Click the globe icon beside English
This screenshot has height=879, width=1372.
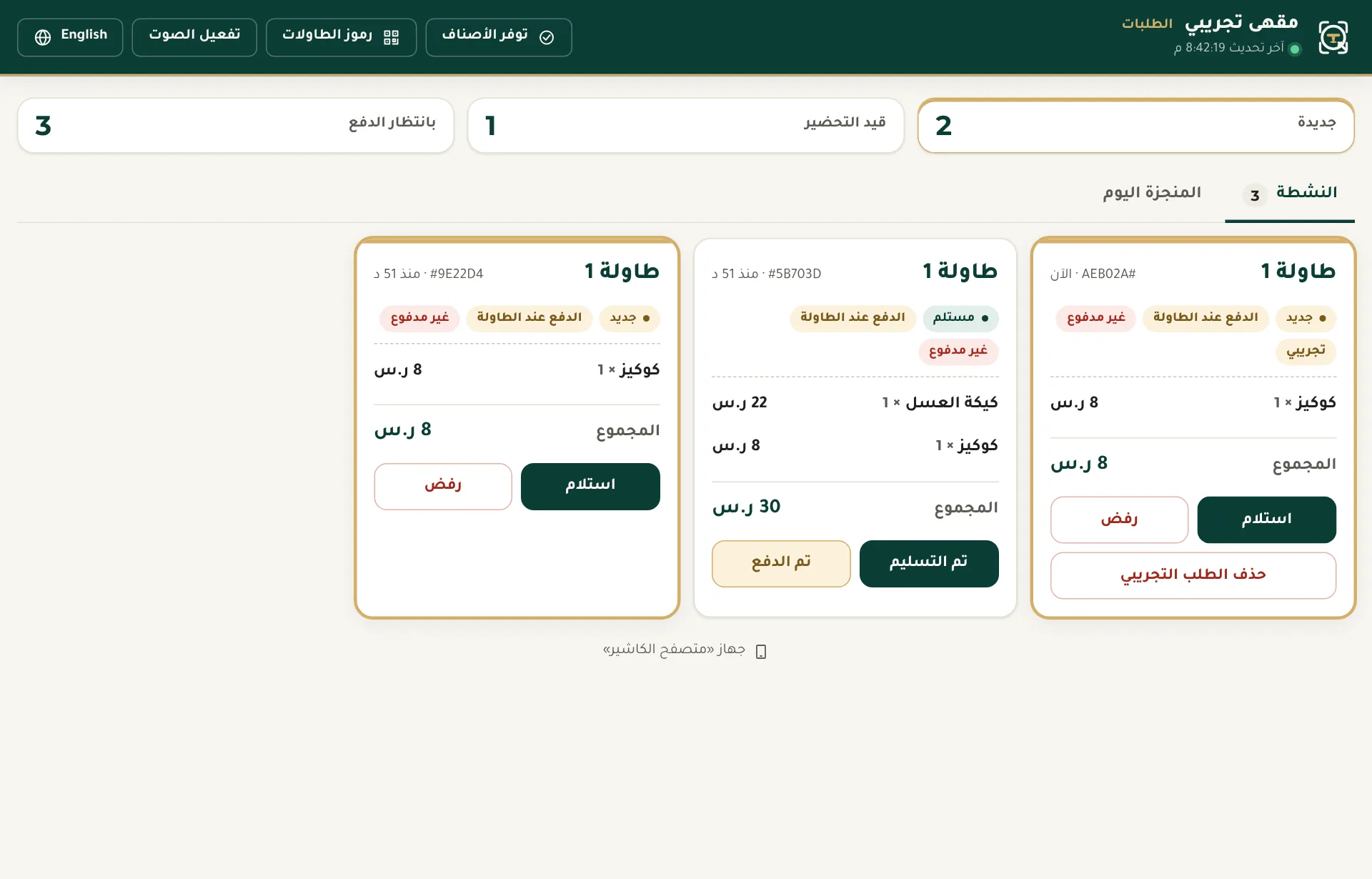tap(43, 37)
